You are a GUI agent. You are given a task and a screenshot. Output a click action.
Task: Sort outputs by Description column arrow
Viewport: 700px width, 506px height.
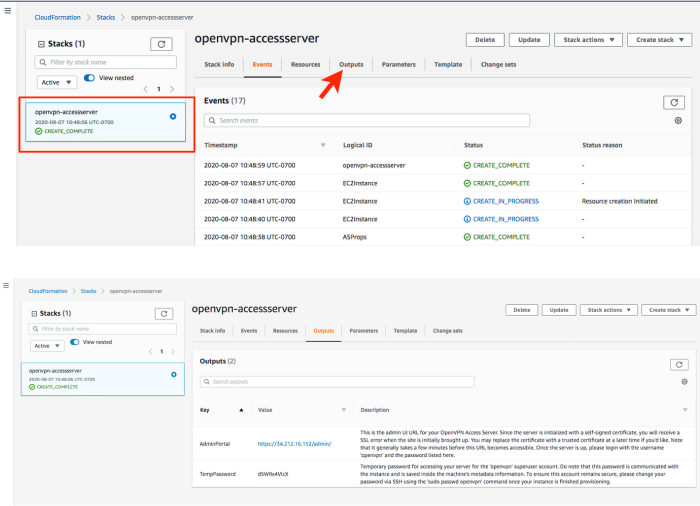(685, 410)
